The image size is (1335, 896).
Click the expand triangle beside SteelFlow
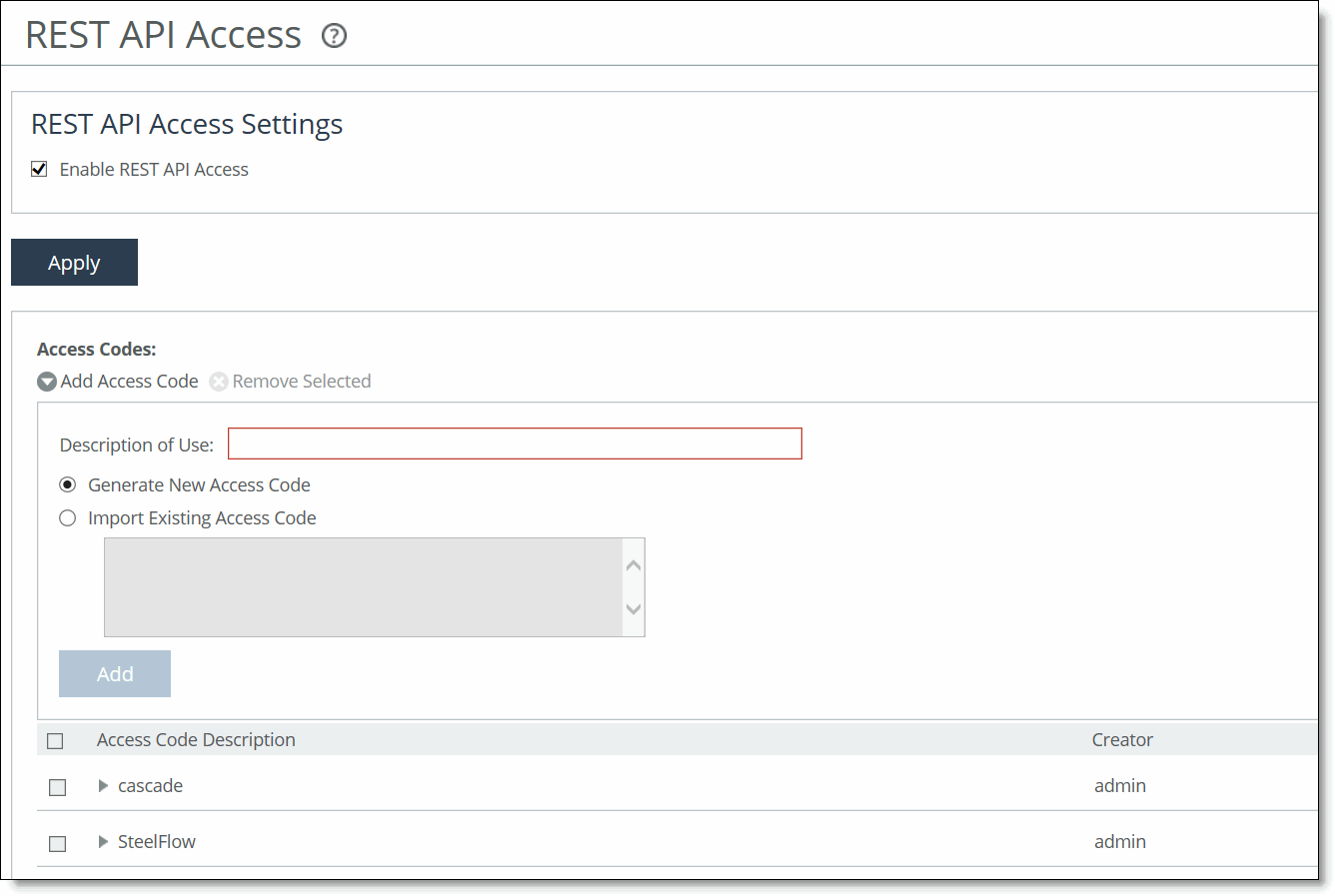tap(103, 842)
